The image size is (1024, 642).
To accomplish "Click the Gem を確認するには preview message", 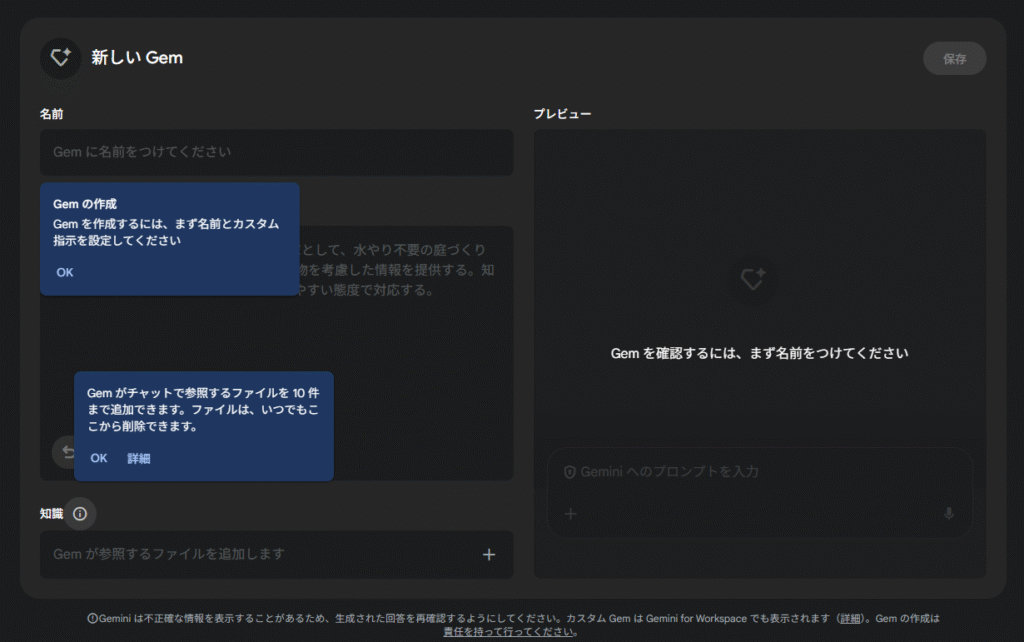I will [x=760, y=353].
